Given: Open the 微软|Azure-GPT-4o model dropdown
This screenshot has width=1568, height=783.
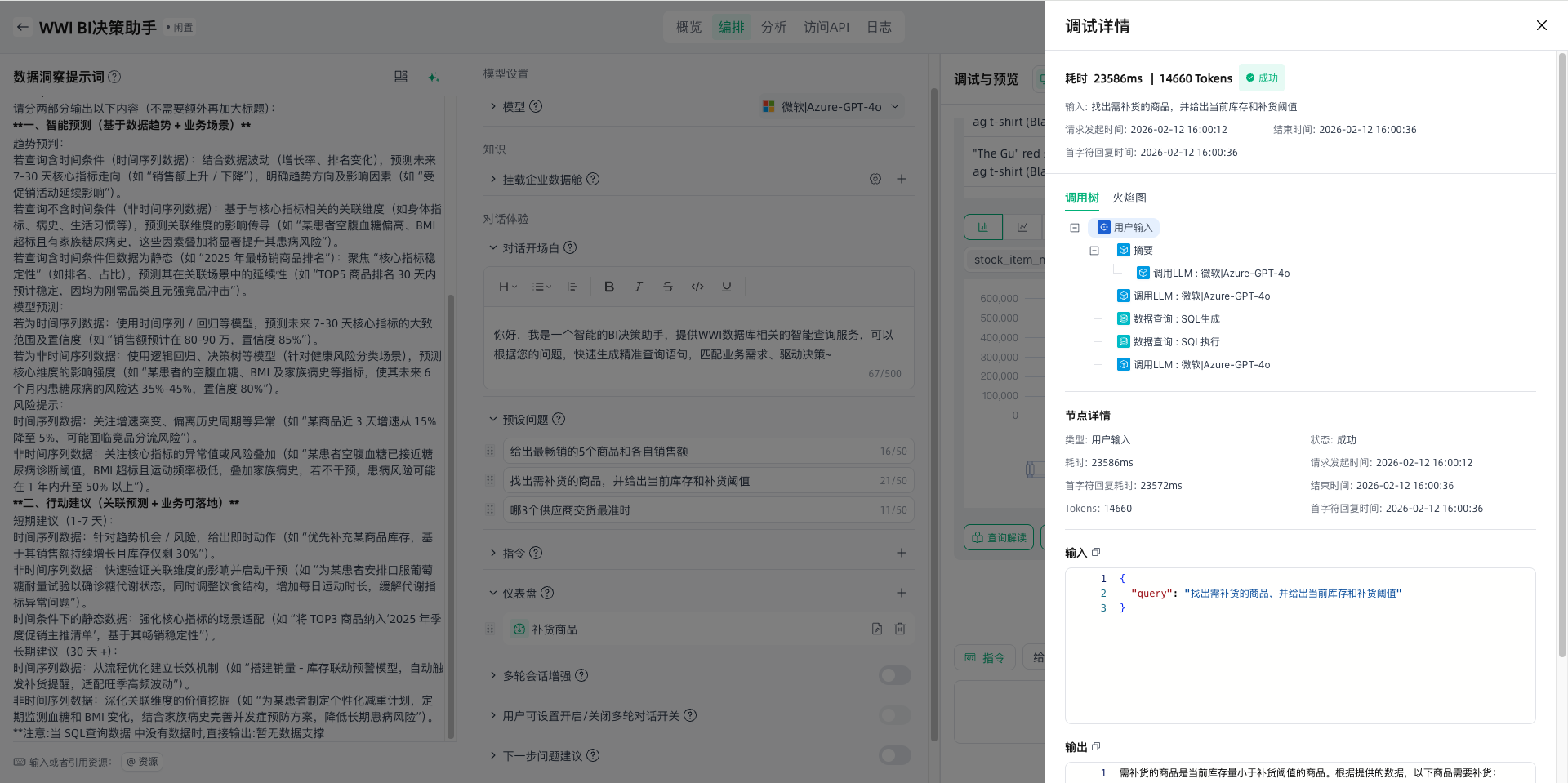Looking at the screenshot, I should click(x=831, y=107).
